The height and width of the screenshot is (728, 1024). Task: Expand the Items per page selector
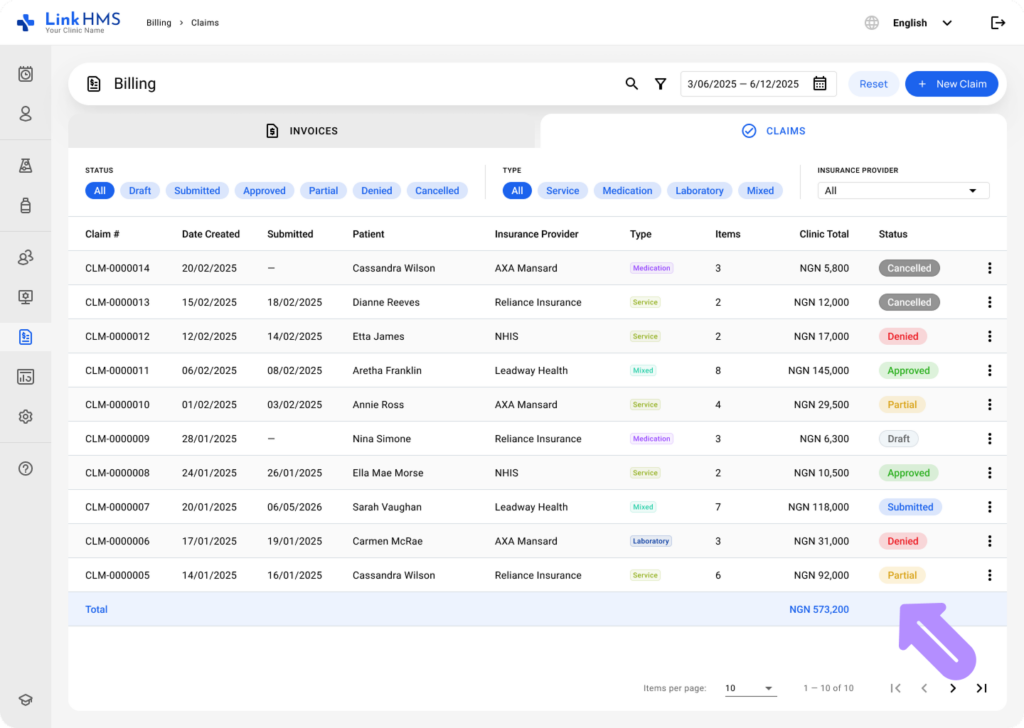(x=750, y=688)
